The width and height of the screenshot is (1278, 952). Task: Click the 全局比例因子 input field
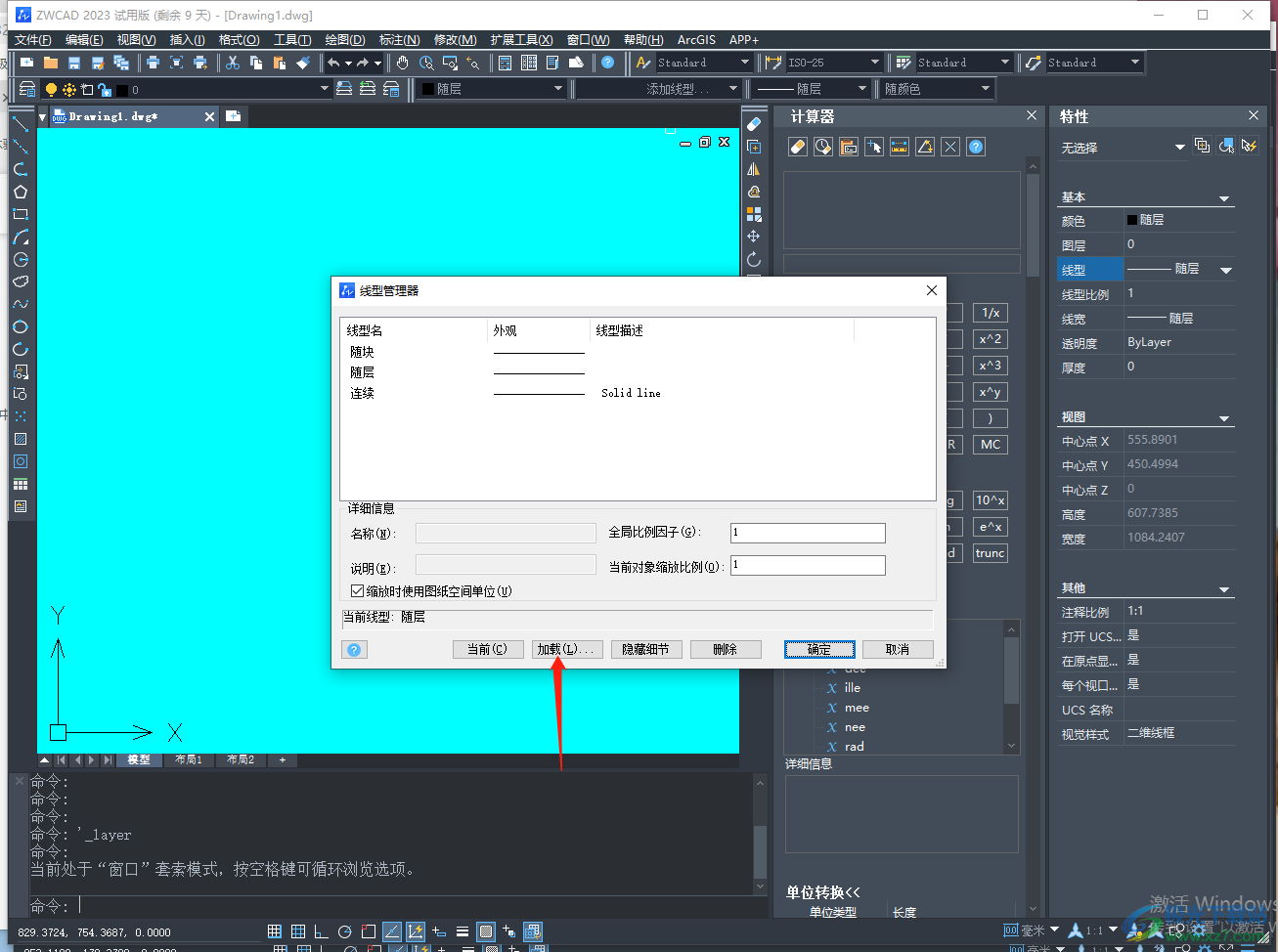pos(808,533)
